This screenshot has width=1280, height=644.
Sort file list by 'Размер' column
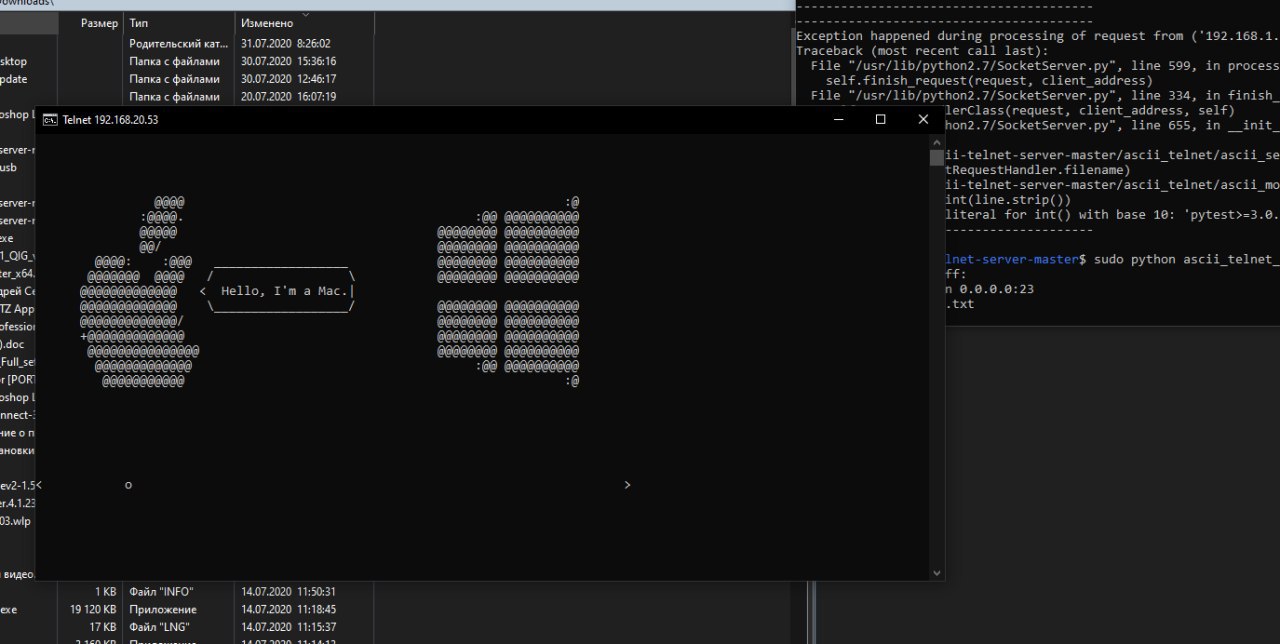pos(99,23)
